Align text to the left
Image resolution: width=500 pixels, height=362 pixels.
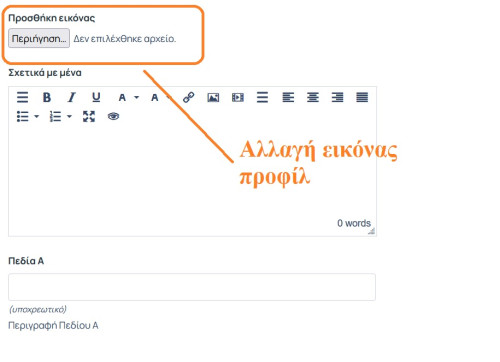click(288, 97)
